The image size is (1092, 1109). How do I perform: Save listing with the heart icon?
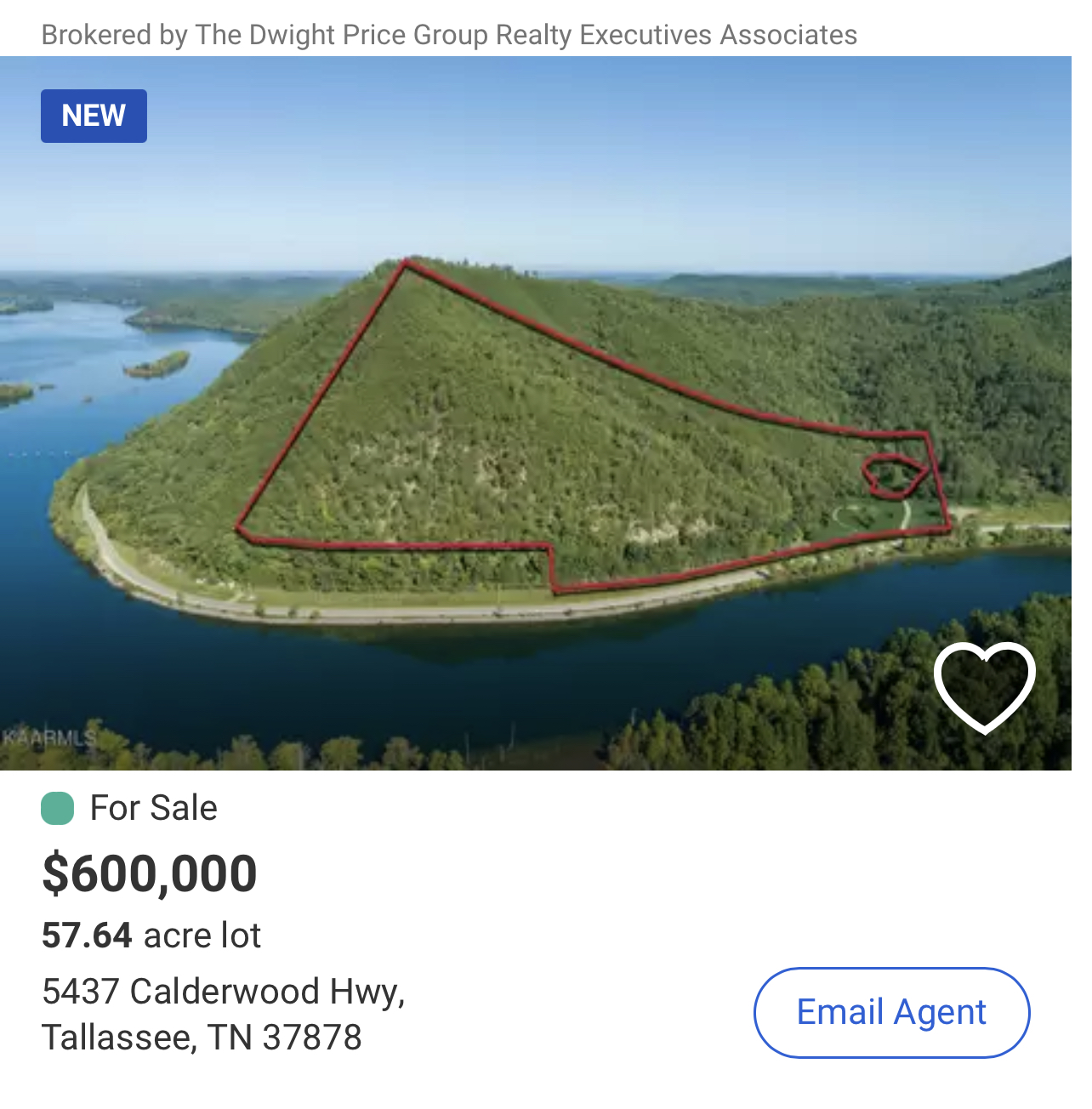[x=984, y=686]
